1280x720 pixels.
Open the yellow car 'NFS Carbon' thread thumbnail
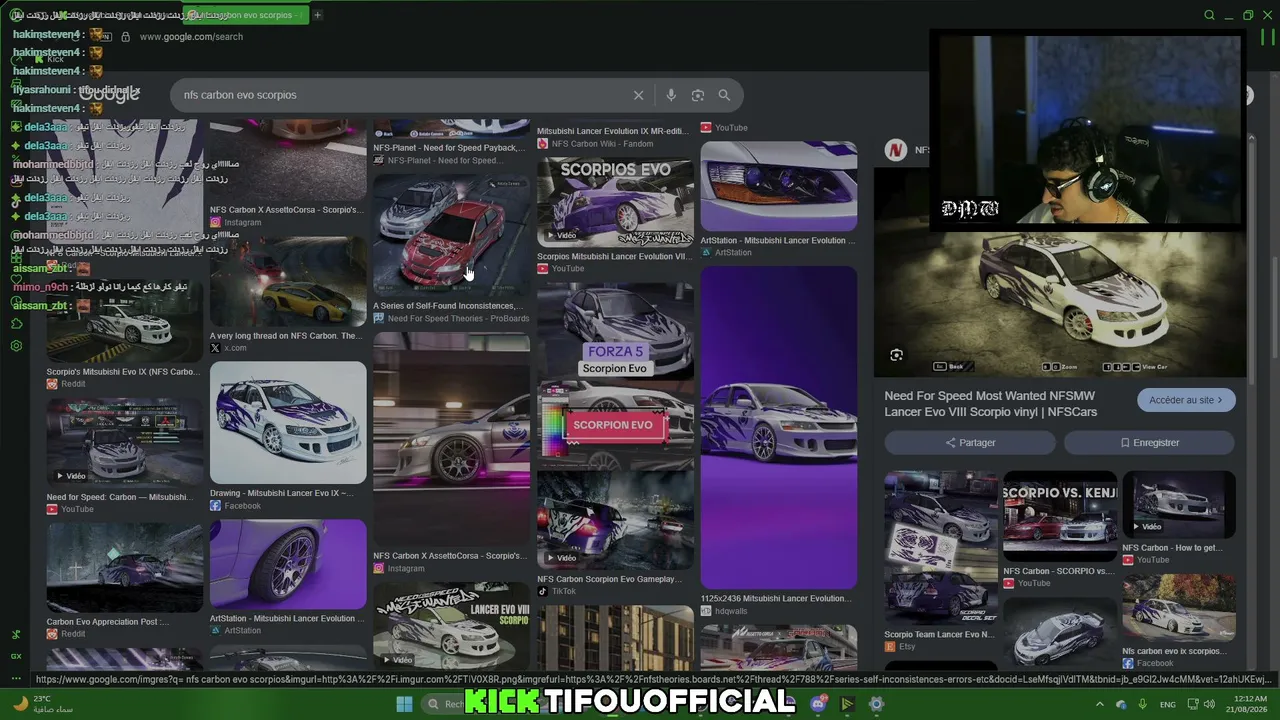point(288,282)
